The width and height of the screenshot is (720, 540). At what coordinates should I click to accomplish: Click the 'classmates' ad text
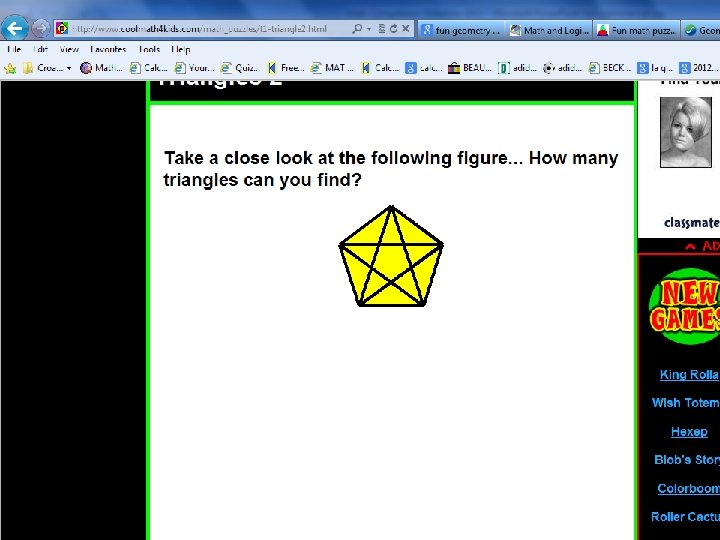click(x=691, y=223)
